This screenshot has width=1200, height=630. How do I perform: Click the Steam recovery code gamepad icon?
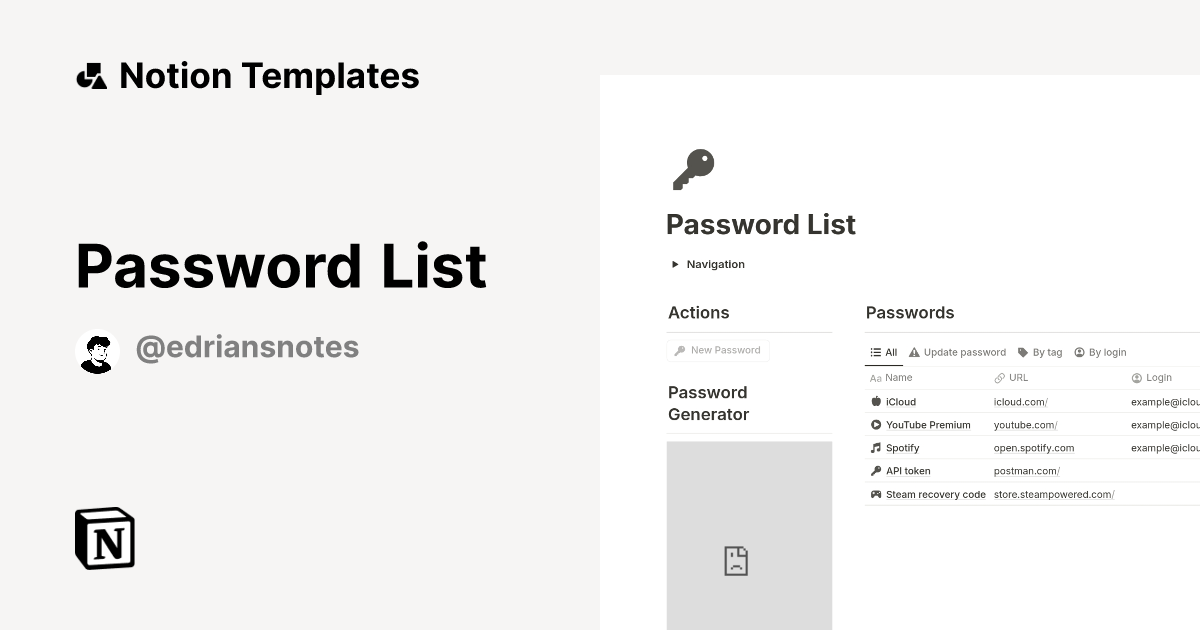[876, 494]
